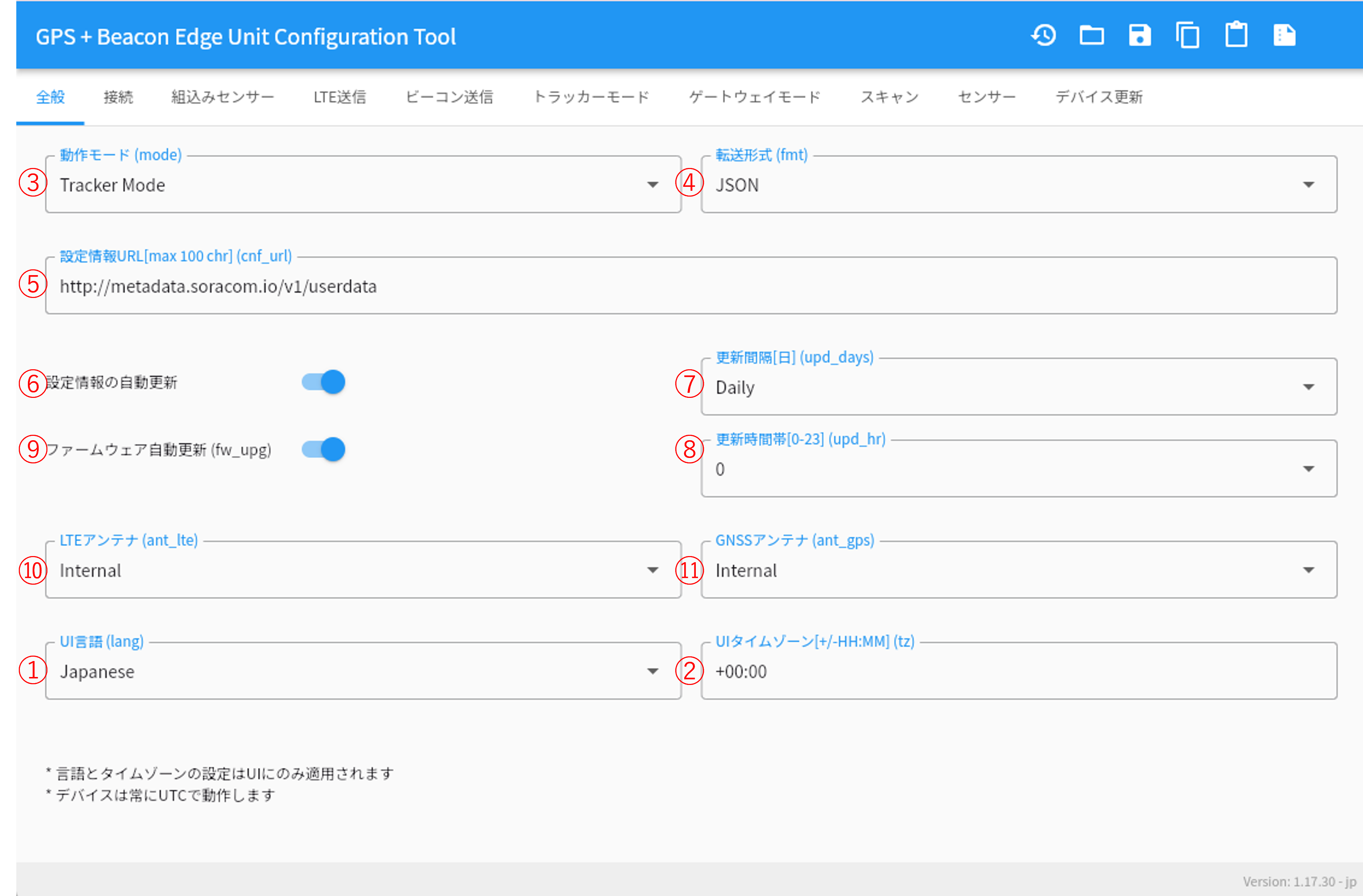This screenshot has height=896, width=1363.
Task: Click the UIタイムゾーン (tz) input field
Action: (1019, 670)
